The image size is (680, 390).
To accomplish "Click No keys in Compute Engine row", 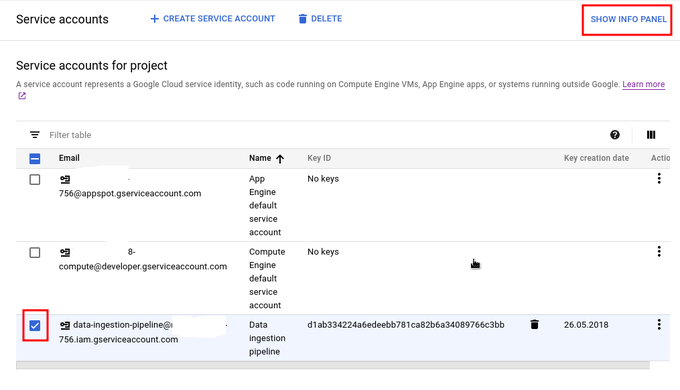I will [x=323, y=252].
